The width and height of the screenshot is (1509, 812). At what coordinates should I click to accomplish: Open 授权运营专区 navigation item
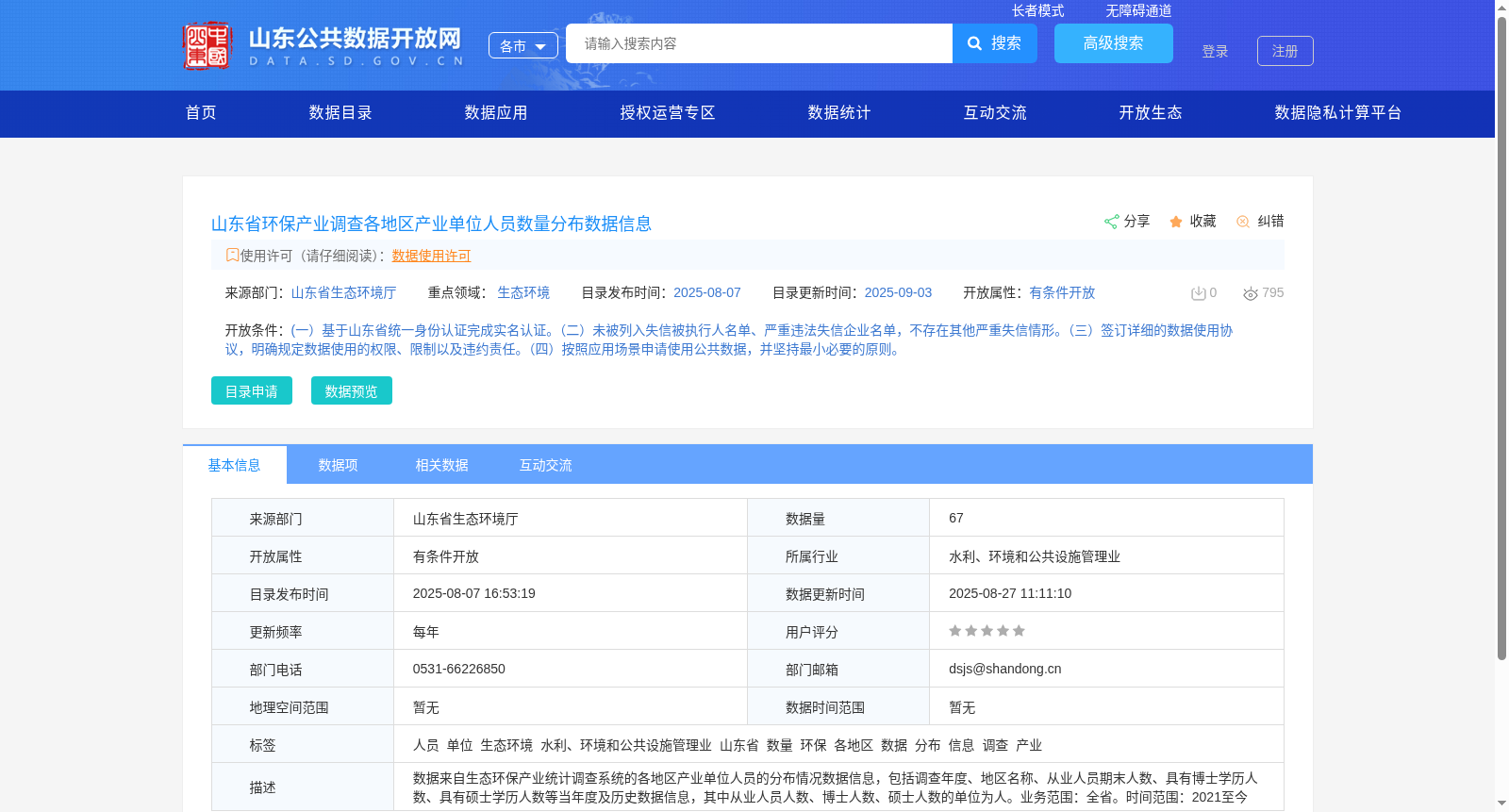click(668, 113)
